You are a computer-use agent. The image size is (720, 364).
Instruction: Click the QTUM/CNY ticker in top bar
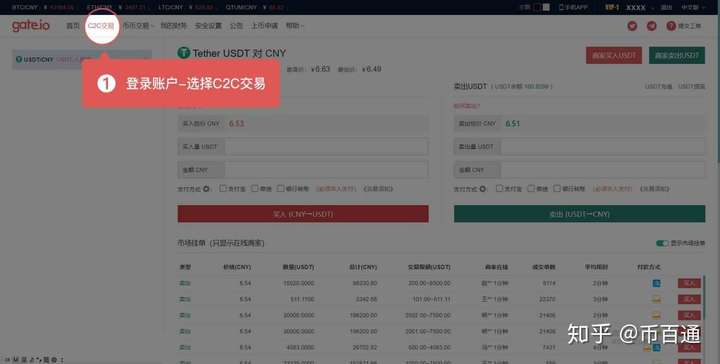pyautogui.click(x=254, y=7)
